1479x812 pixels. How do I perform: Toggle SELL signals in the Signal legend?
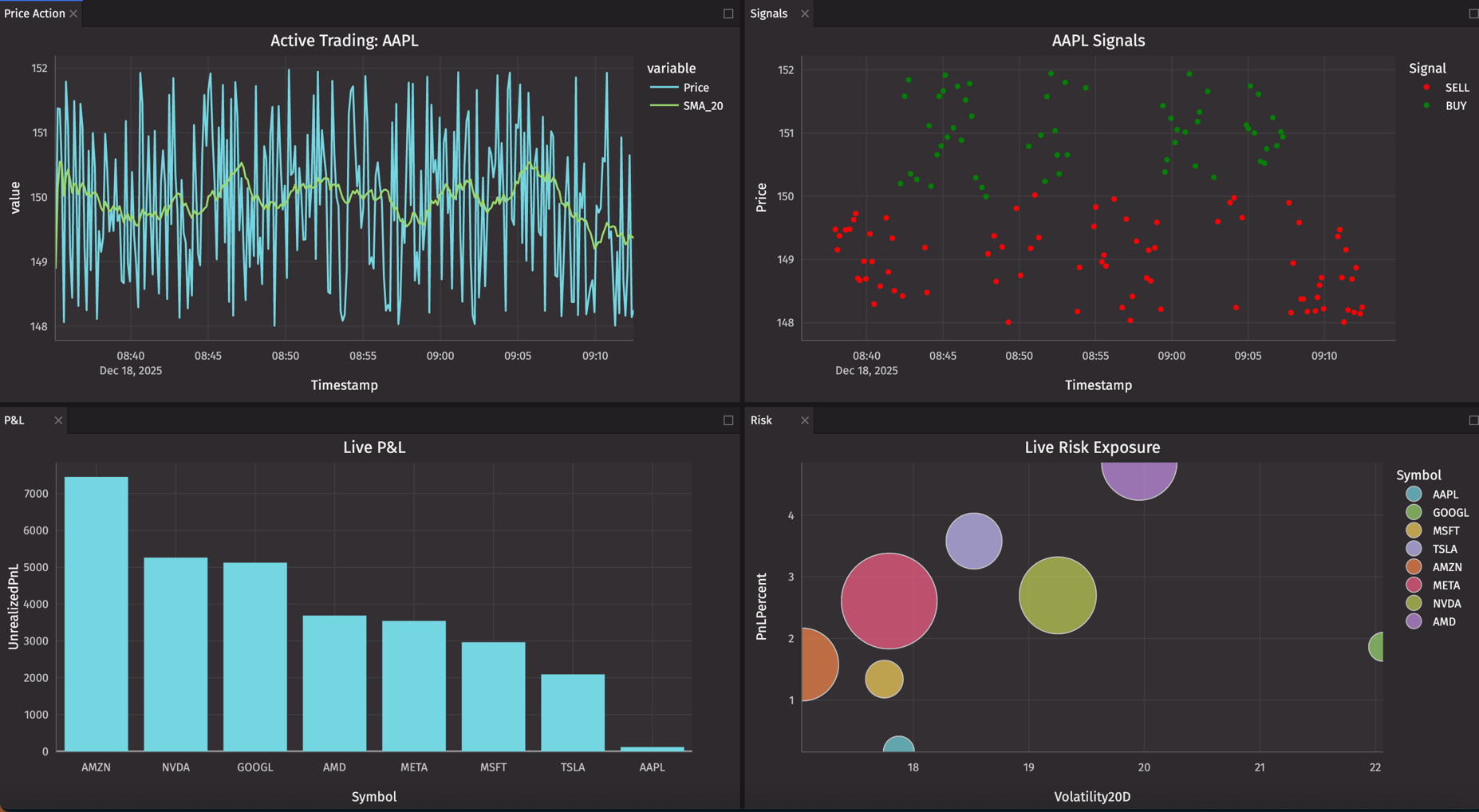(1456, 88)
